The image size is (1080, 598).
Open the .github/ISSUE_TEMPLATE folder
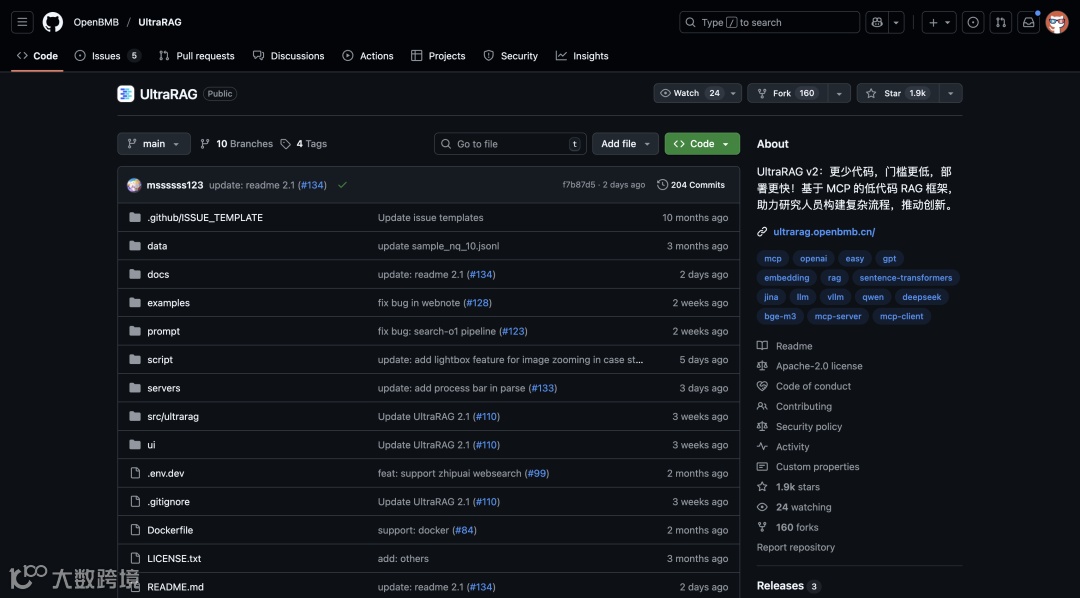tap(205, 218)
